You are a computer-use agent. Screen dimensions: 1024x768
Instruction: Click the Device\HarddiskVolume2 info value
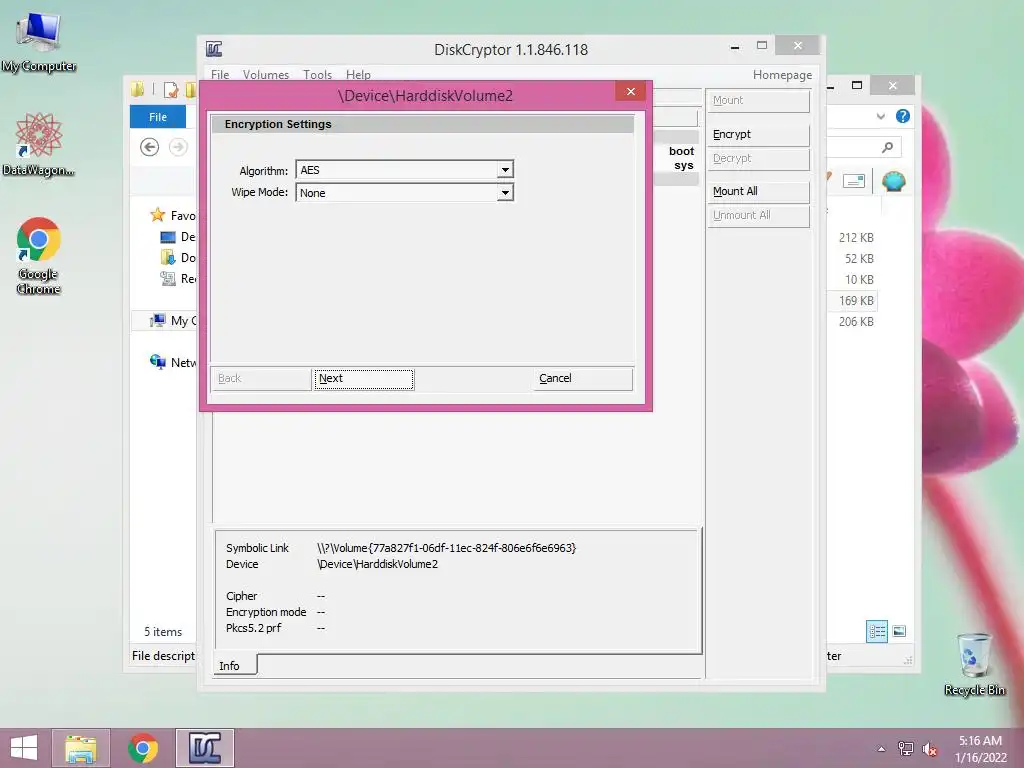tap(377, 564)
